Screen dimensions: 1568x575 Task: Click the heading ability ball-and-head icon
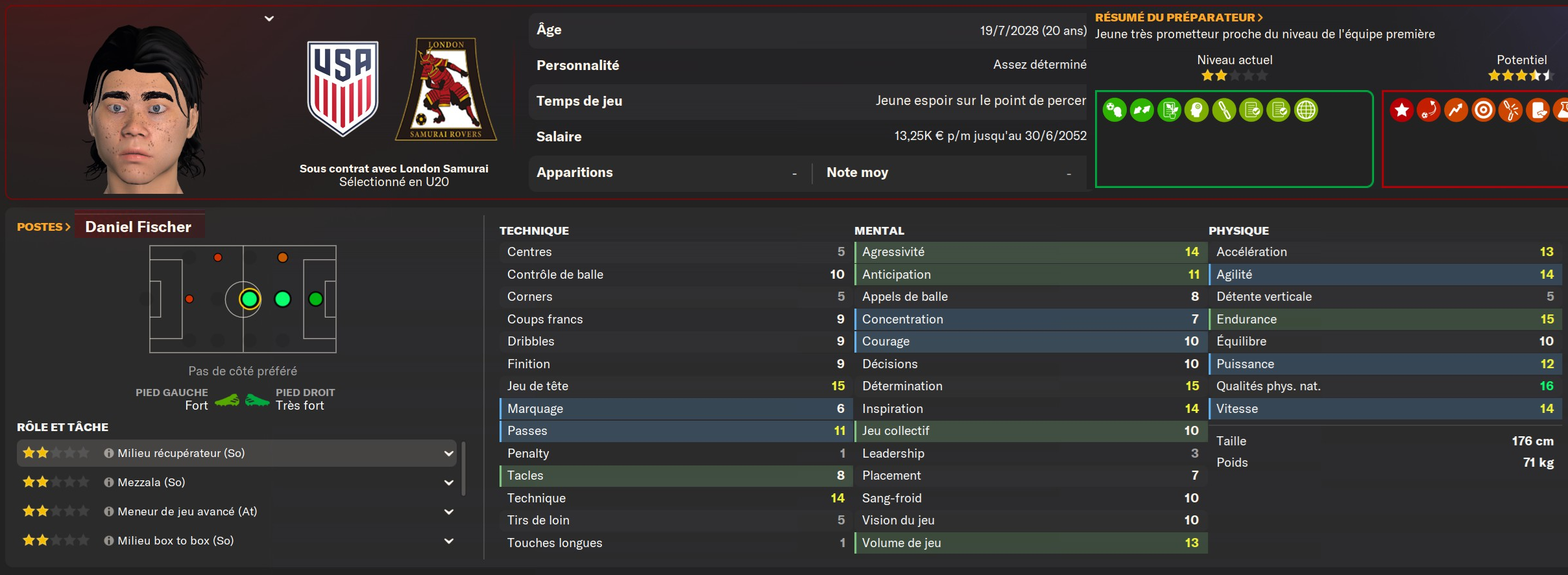[x=1115, y=110]
